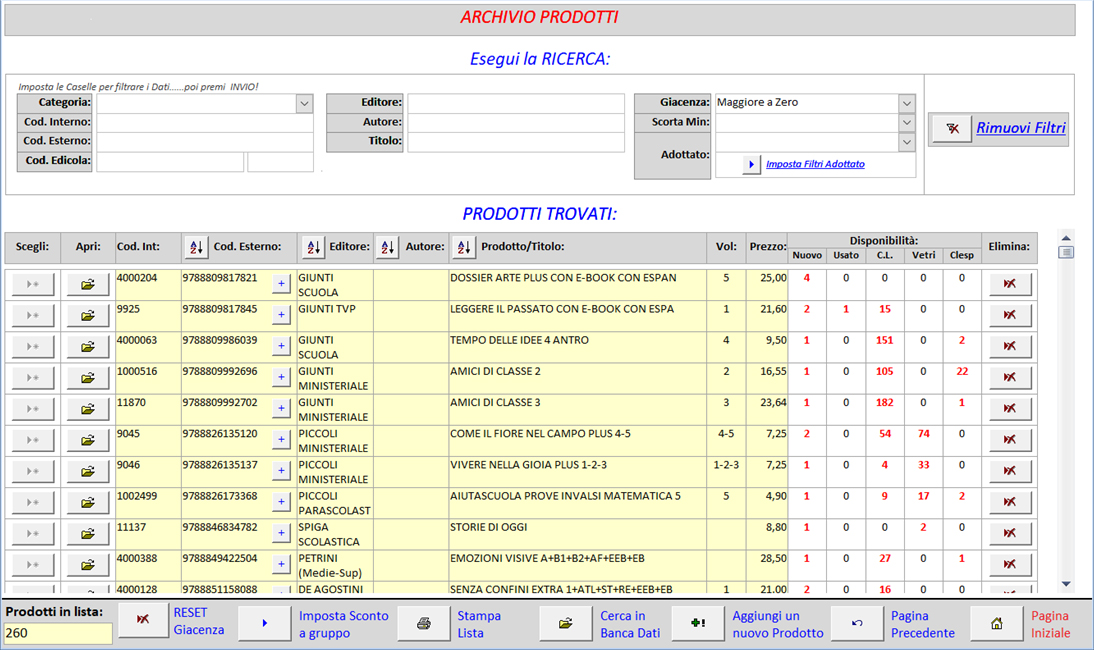Expand the Giacenza dropdown

906,103
